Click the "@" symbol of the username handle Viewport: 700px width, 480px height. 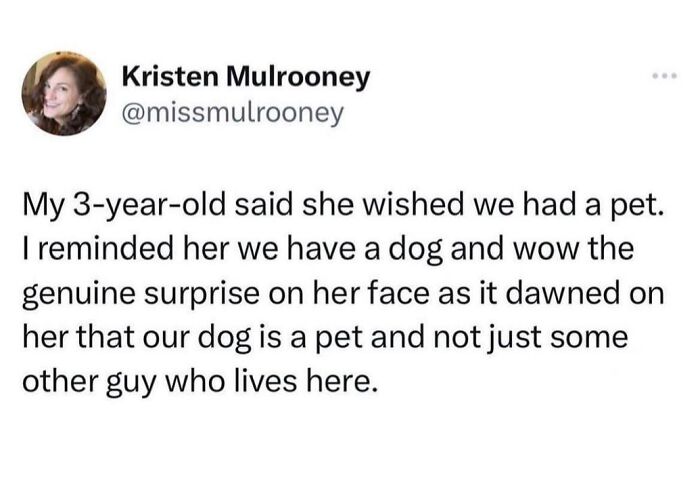click(x=132, y=114)
